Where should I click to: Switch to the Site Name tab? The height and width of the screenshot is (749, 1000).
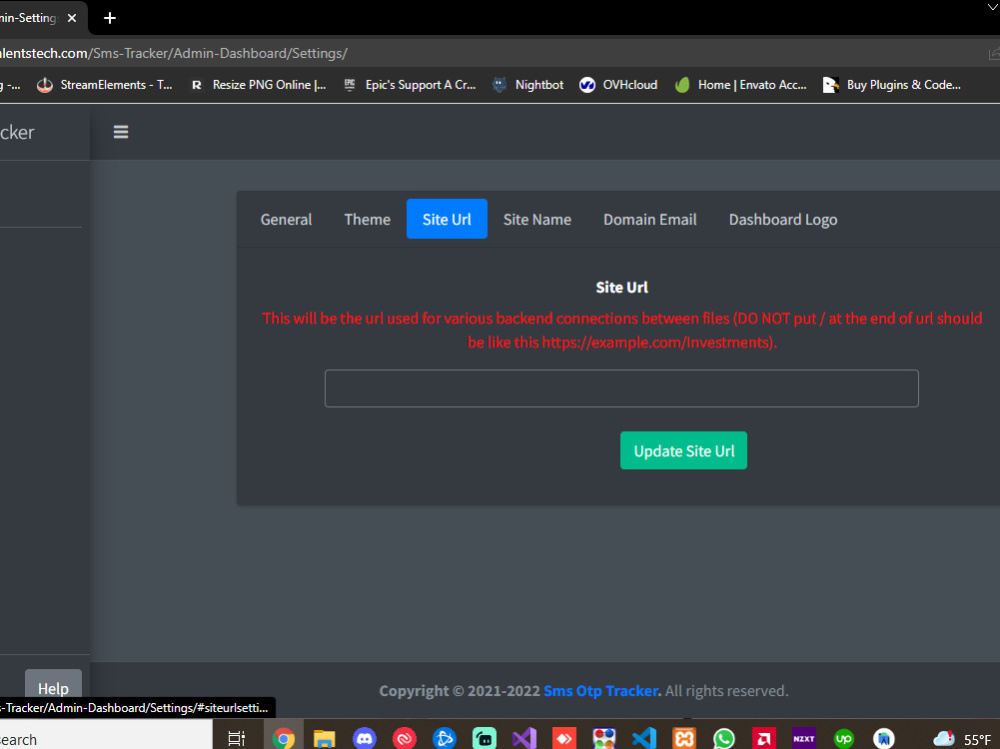coord(537,219)
